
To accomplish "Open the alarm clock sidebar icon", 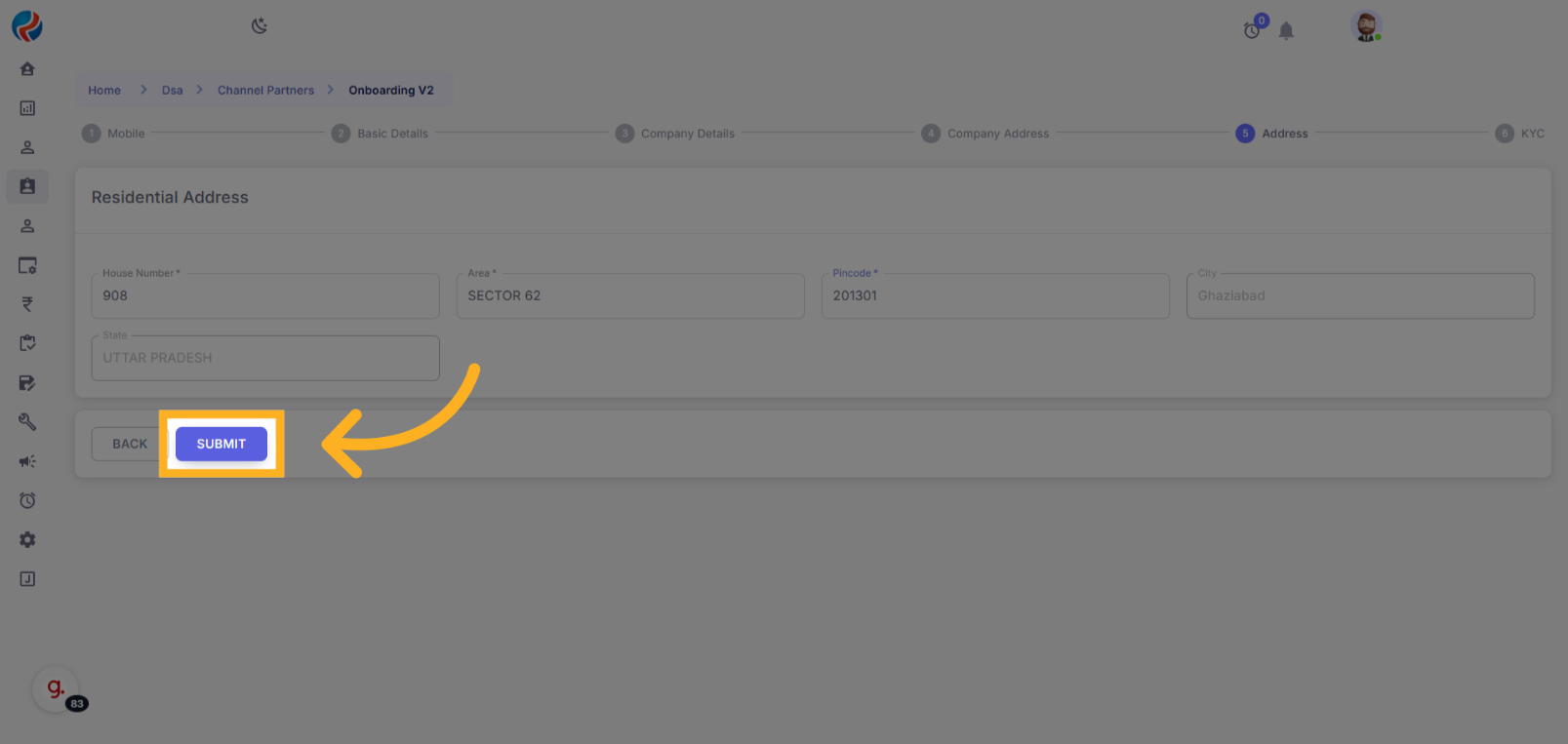I will tap(27, 500).
